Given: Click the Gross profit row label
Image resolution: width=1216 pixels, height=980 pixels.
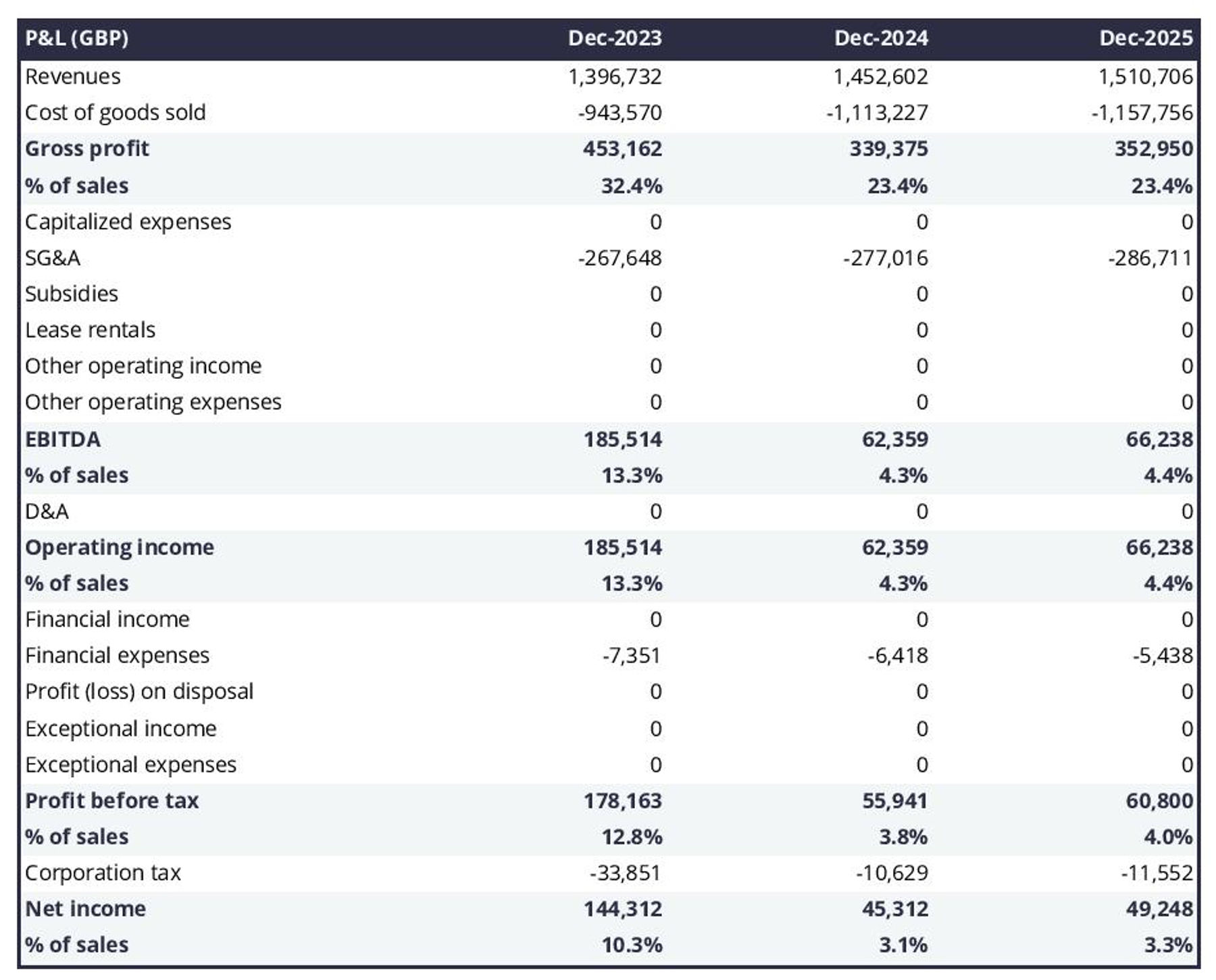Looking at the screenshot, I should [x=86, y=149].
